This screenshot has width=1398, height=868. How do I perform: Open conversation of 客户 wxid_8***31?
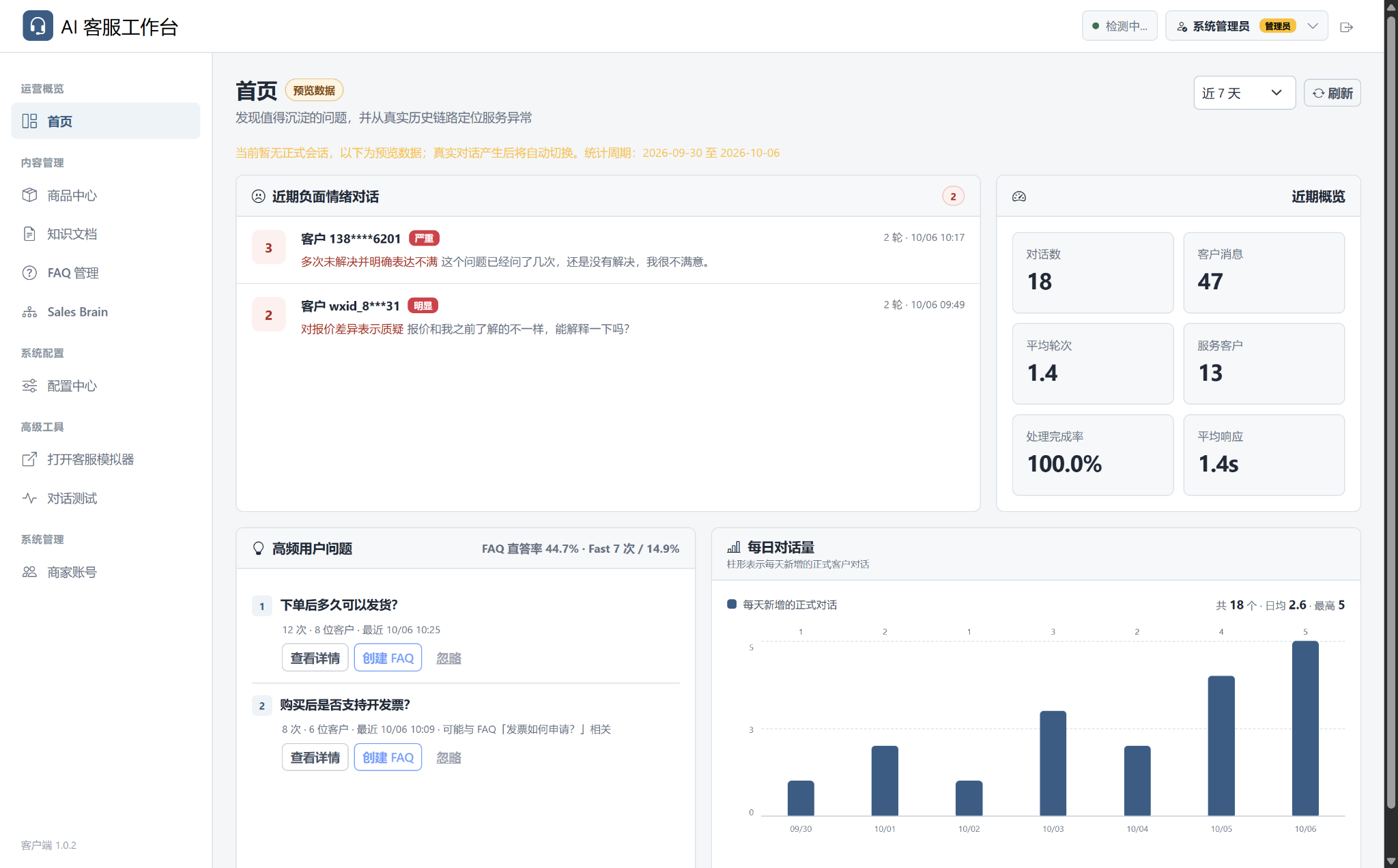(608, 317)
